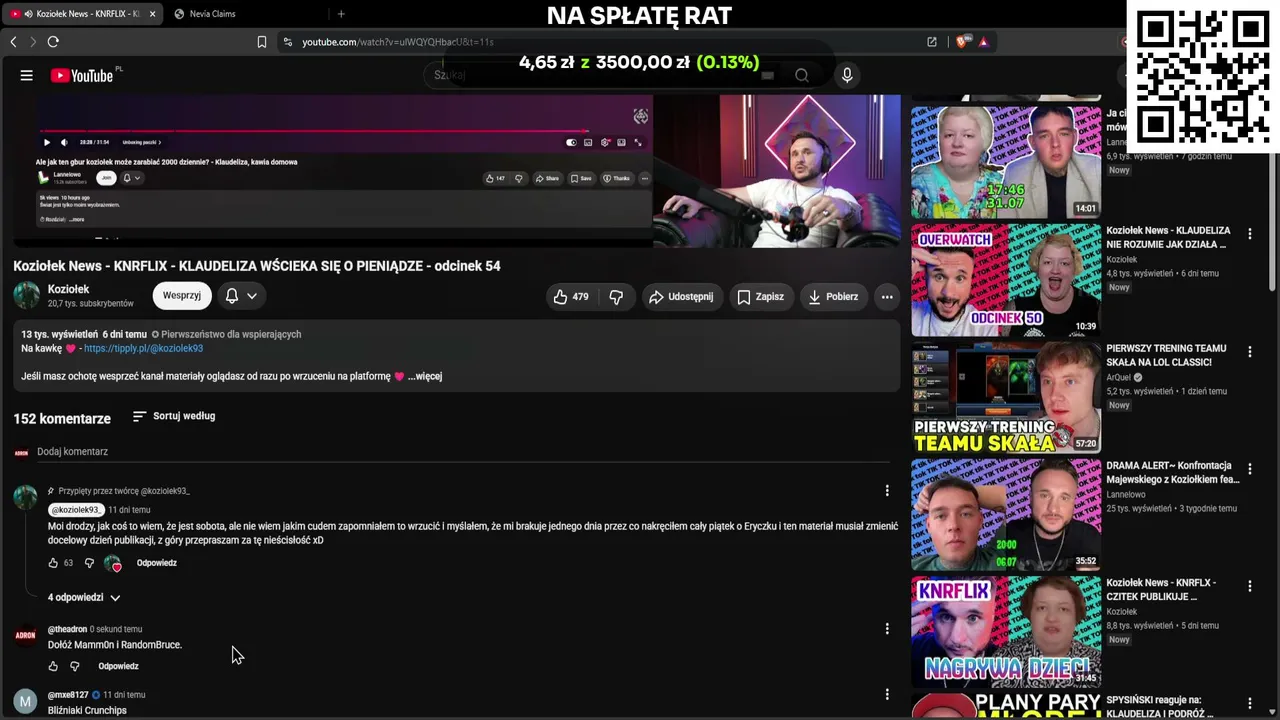1280x720 pixels.
Task: Like the pinned comment with 63 likes
Action: (53, 563)
